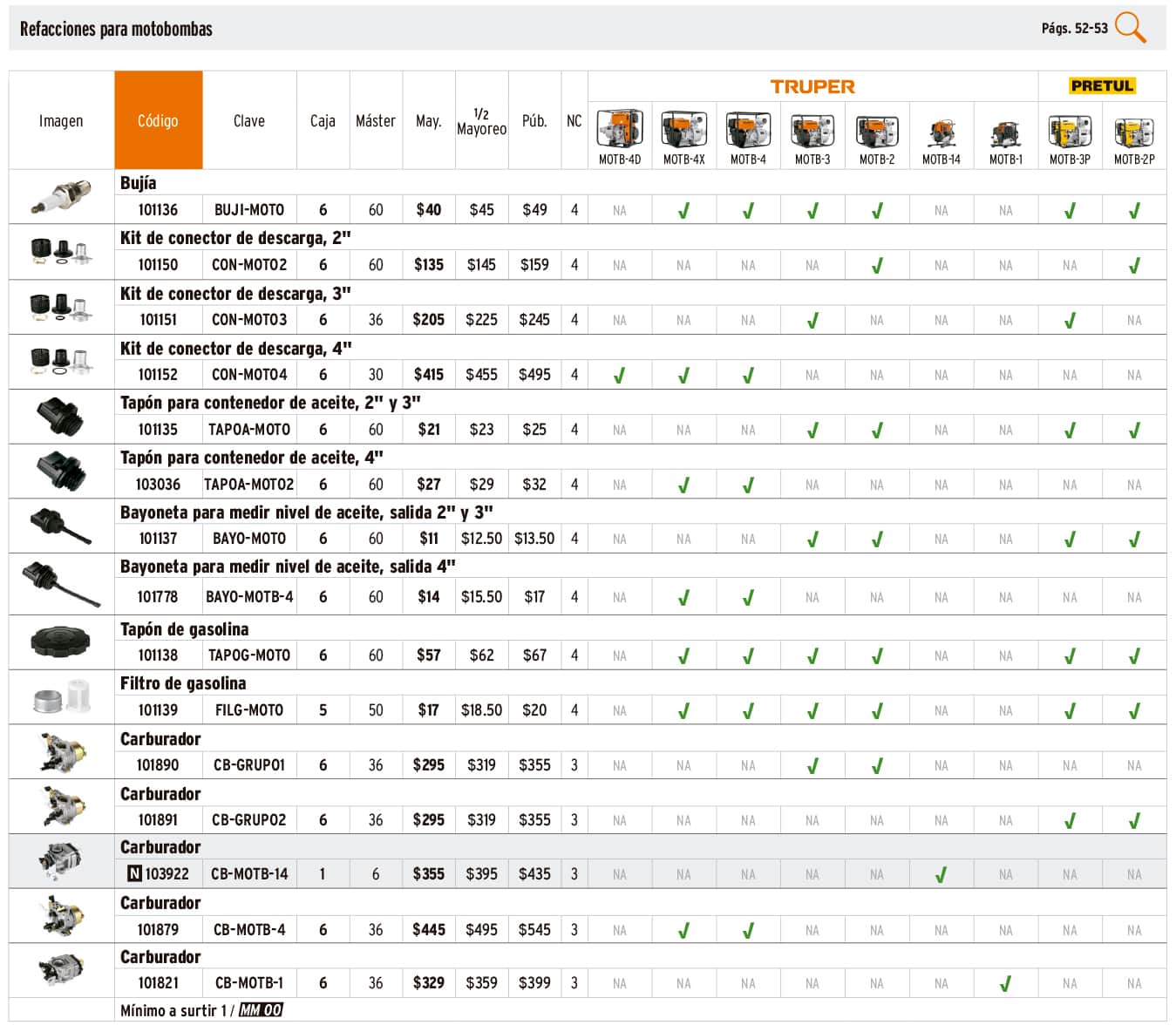The image size is (1176, 1025).
Task: Select the MOTB-4X pump model icon
Action: 683,130
